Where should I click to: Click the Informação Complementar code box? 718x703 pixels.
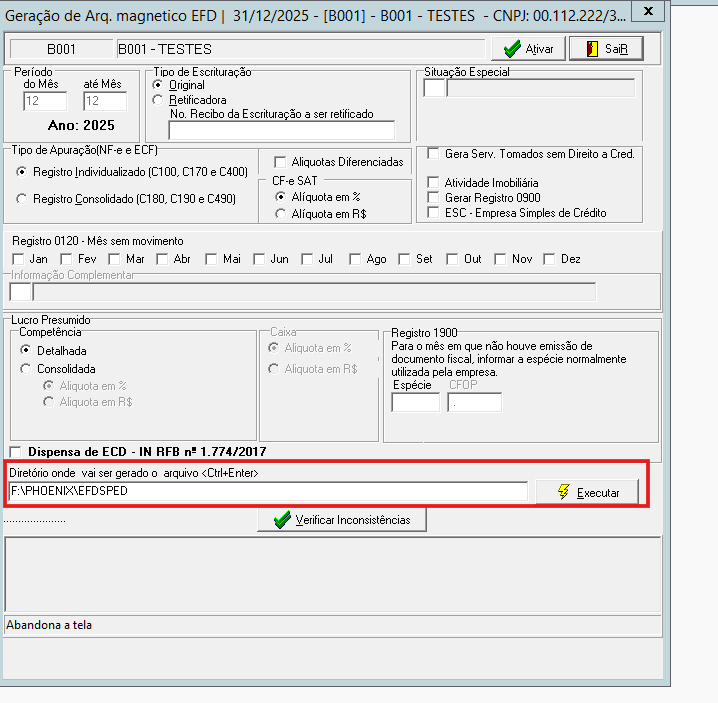pyautogui.click(x=20, y=292)
